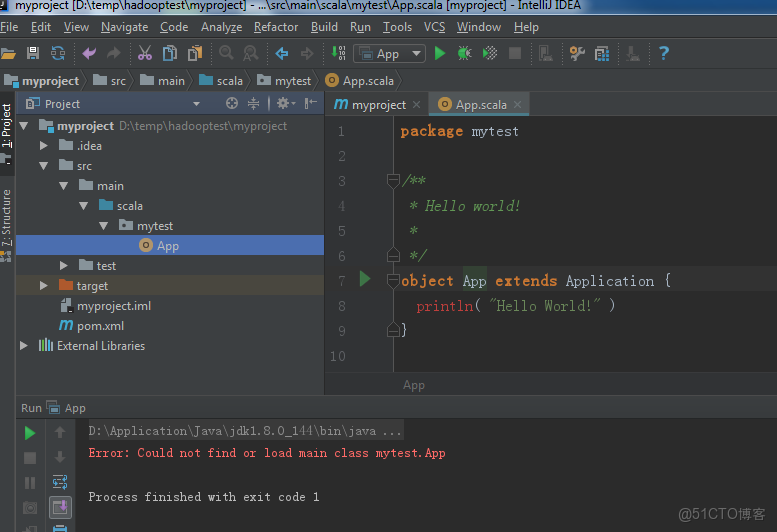The image size is (777, 532).
Task: Click the scroll from source target icon
Action: pos(232,104)
